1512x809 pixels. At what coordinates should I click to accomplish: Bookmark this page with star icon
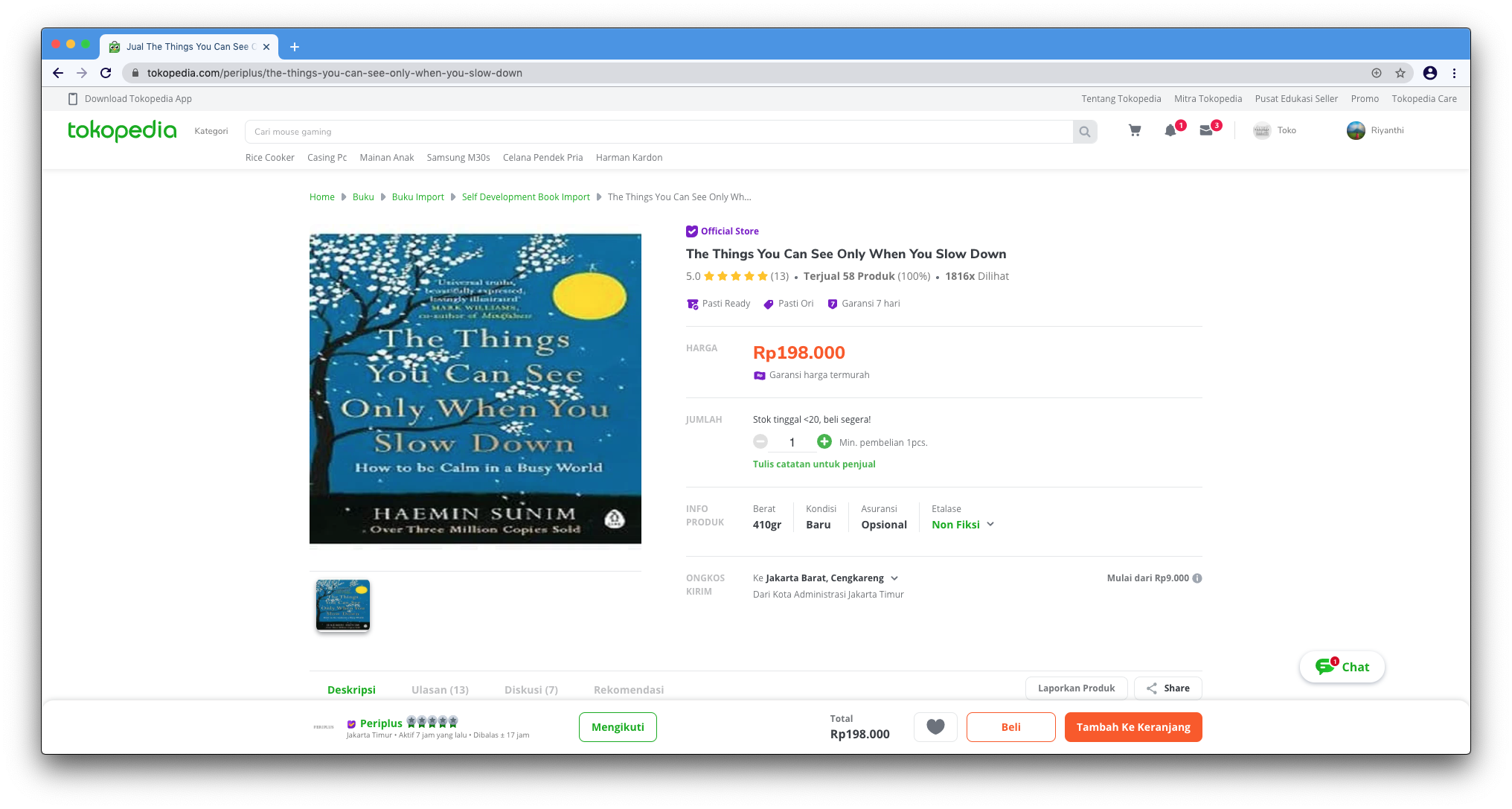(x=1400, y=73)
